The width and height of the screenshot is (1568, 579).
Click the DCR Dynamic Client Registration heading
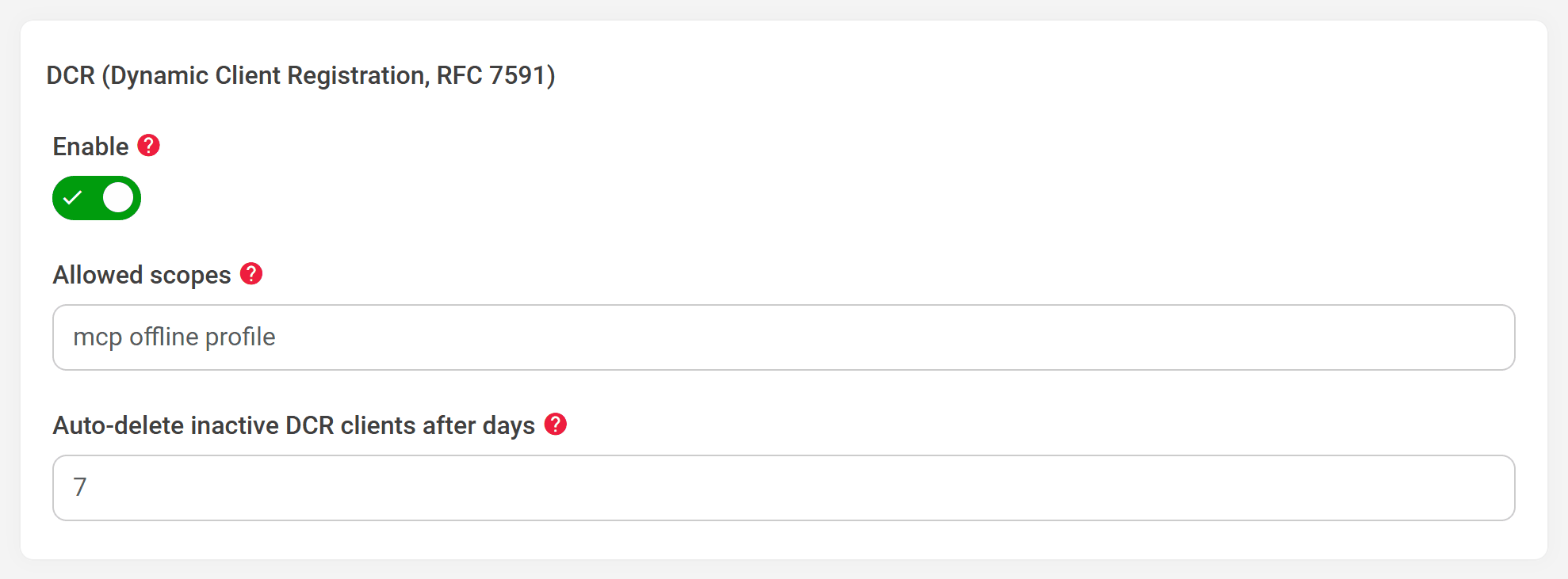(x=300, y=75)
